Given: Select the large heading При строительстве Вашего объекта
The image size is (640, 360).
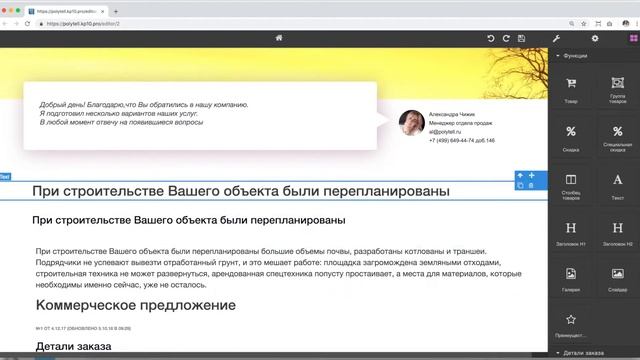Looking at the screenshot, I should 241,191.
